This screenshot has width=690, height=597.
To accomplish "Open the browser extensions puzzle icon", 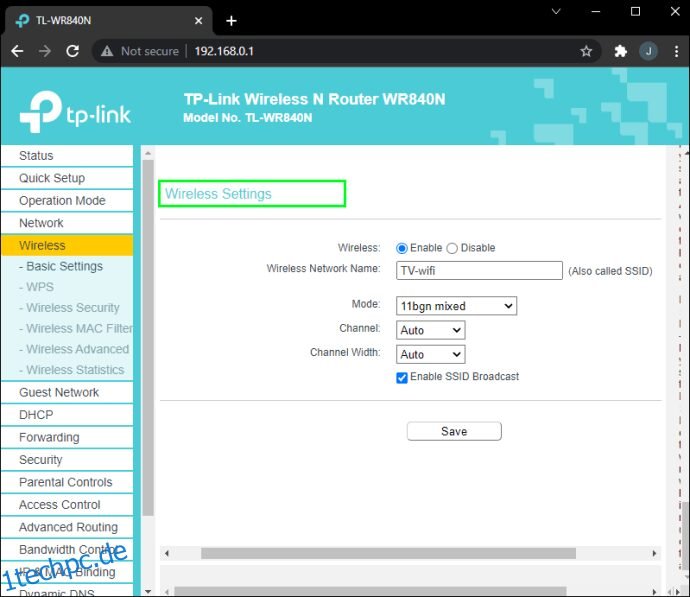I will (620, 51).
